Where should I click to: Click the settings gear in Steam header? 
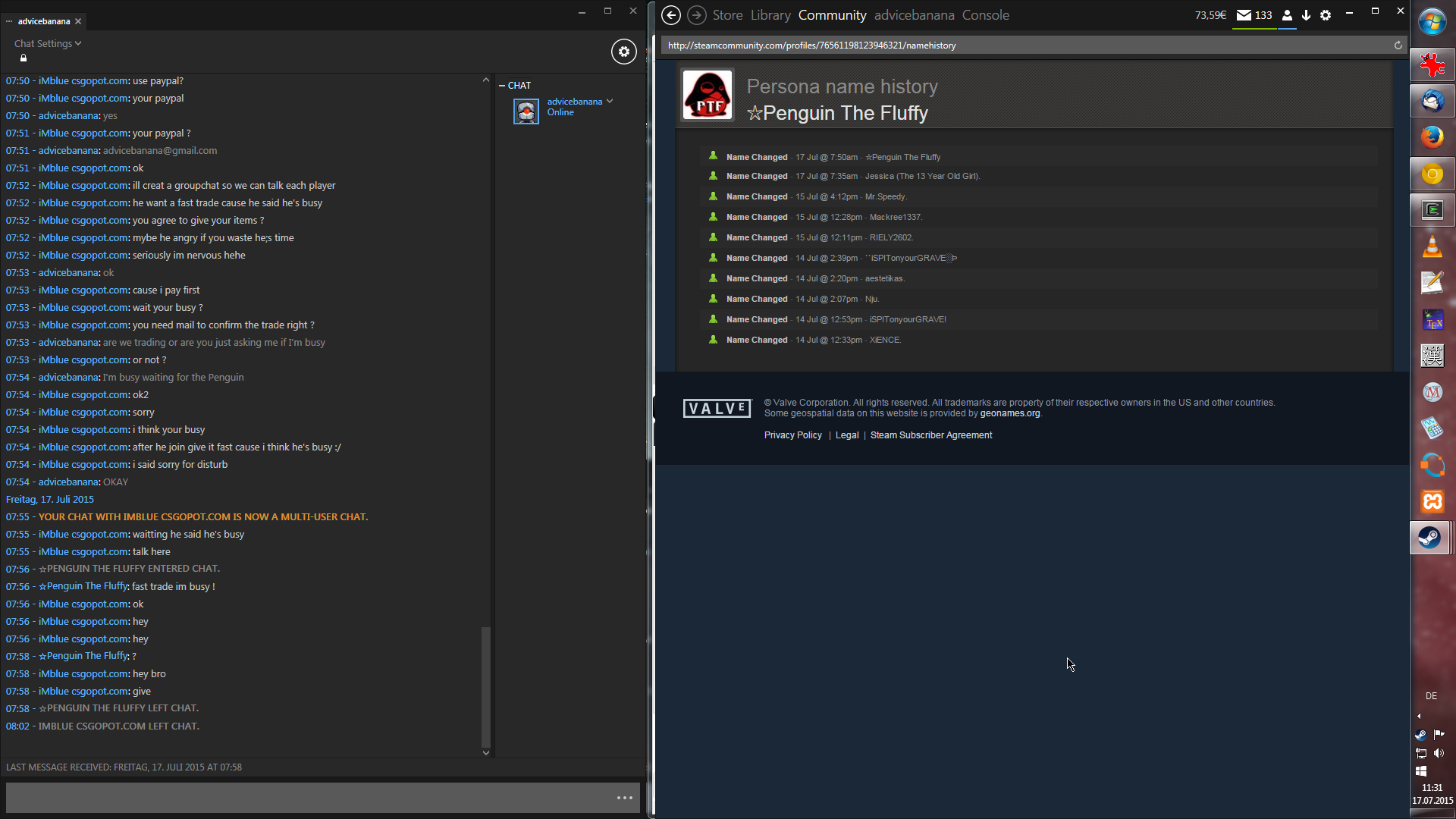click(x=1326, y=15)
